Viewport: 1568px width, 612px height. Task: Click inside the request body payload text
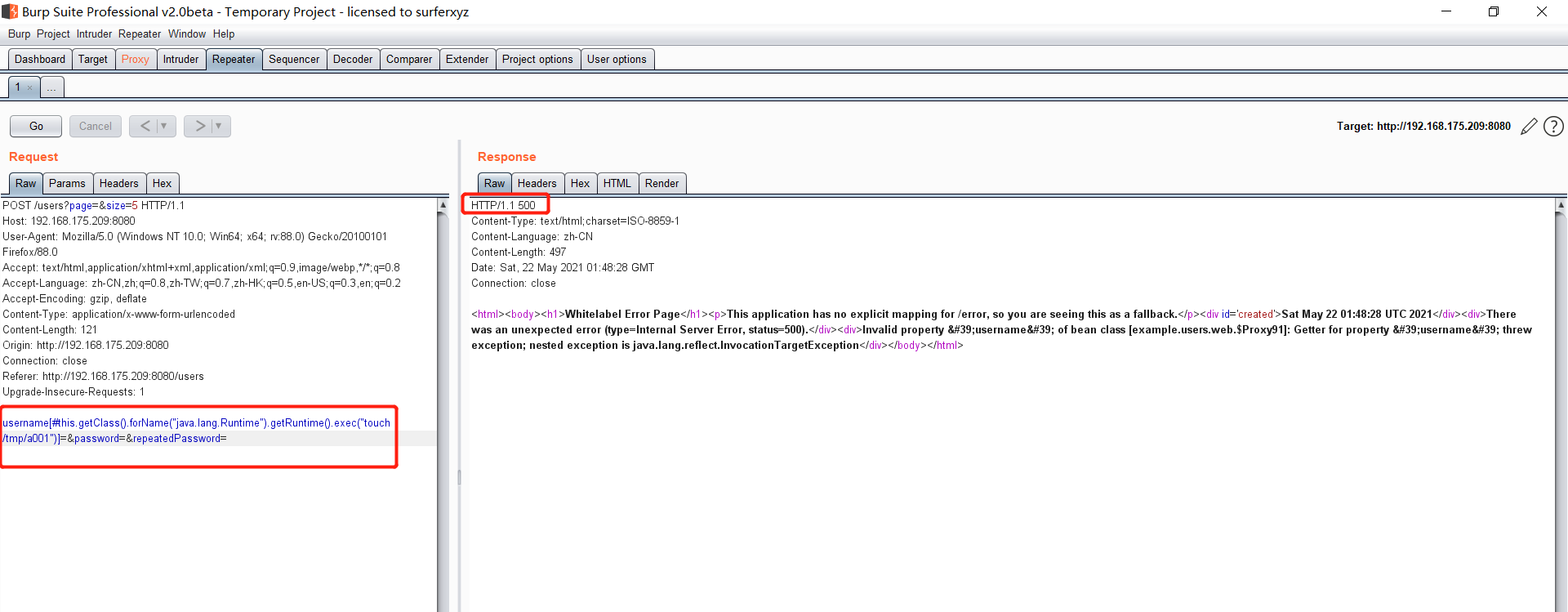(196, 431)
